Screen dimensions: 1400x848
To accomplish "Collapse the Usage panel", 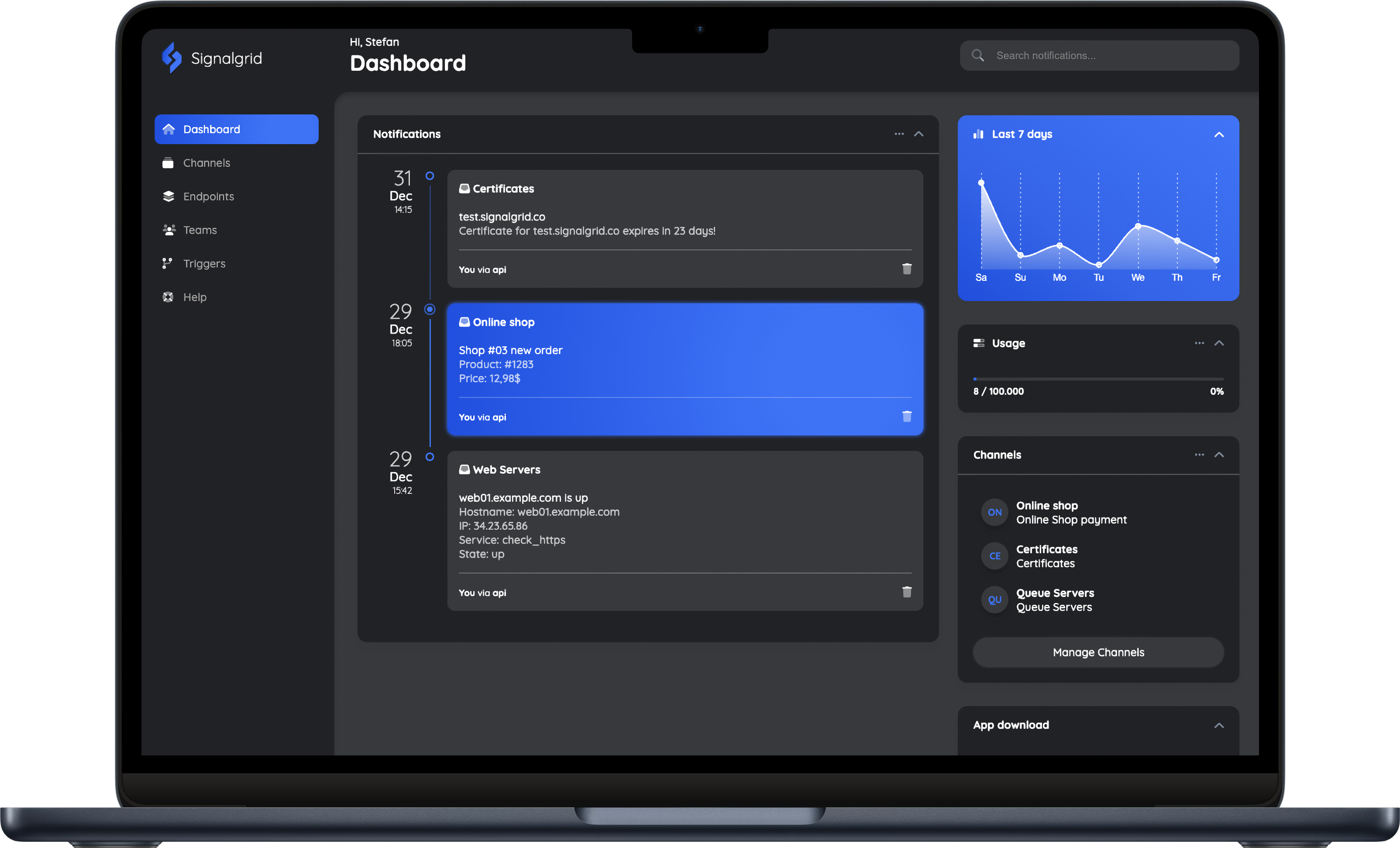I will 1219,343.
